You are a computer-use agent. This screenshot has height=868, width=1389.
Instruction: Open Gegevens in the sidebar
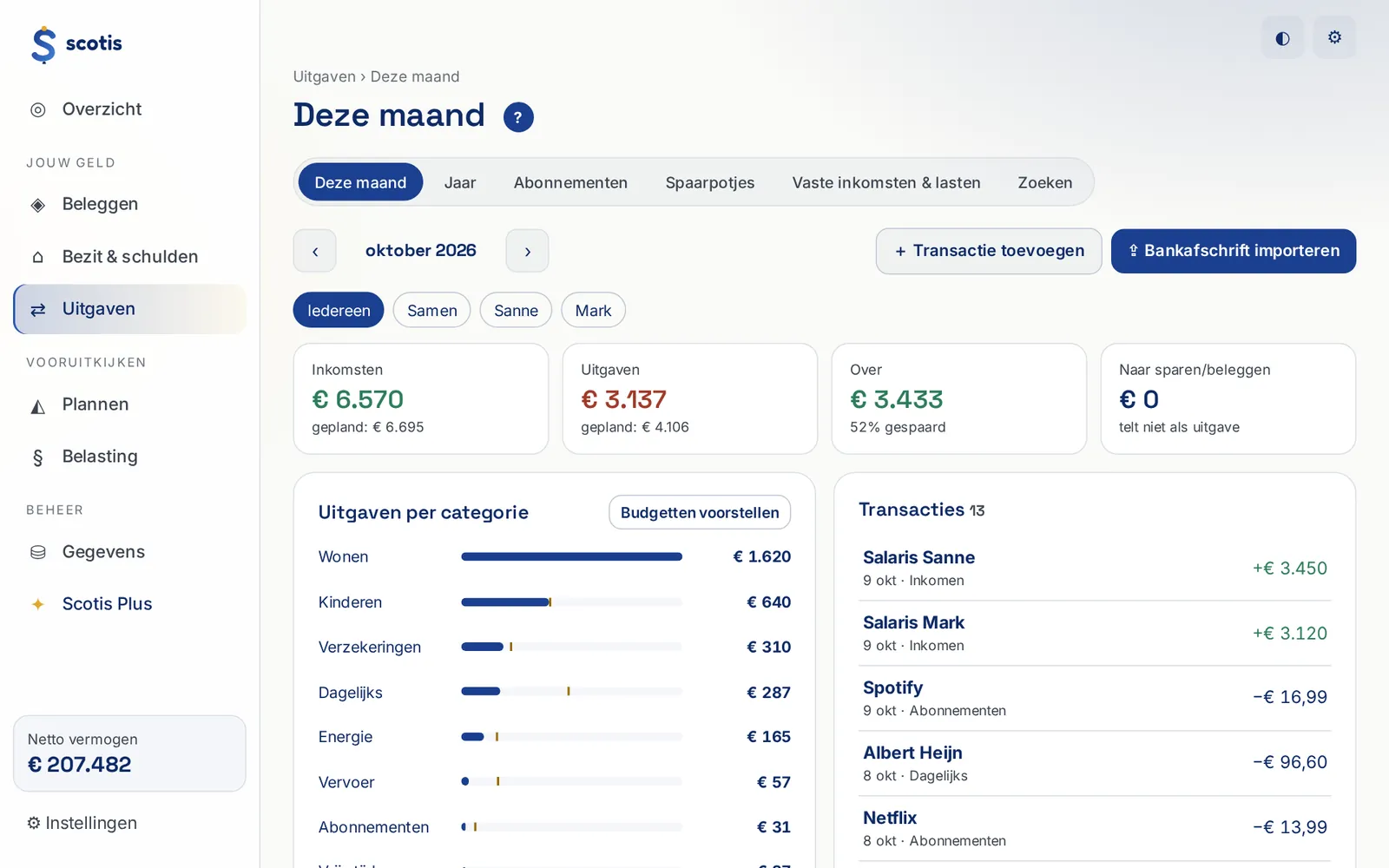coord(129,552)
